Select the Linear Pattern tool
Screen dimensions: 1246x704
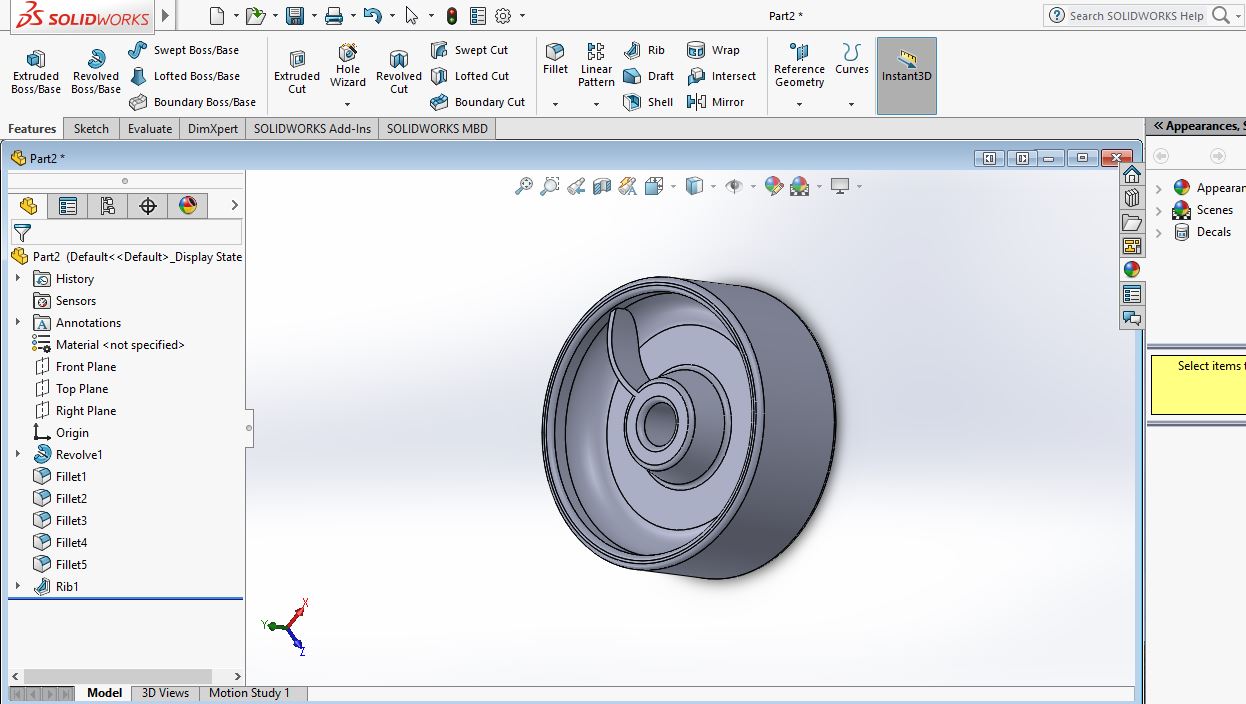point(596,65)
